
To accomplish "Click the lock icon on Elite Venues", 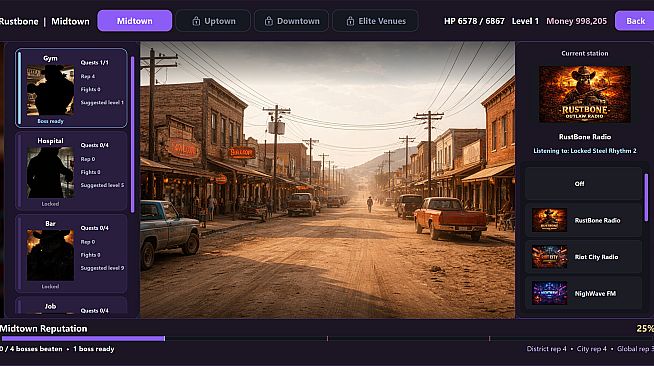I will point(350,21).
